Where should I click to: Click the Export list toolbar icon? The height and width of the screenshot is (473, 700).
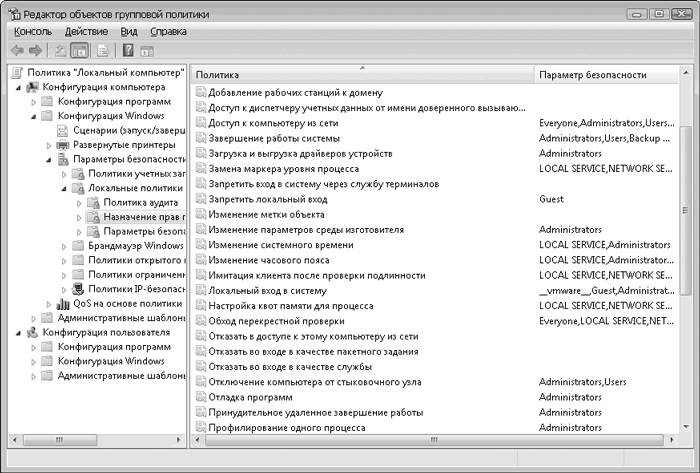(x=102, y=50)
